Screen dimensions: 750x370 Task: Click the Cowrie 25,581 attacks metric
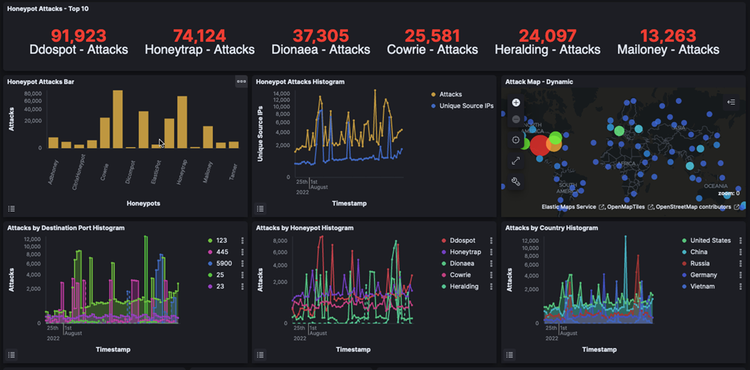pyautogui.click(x=432, y=42)
